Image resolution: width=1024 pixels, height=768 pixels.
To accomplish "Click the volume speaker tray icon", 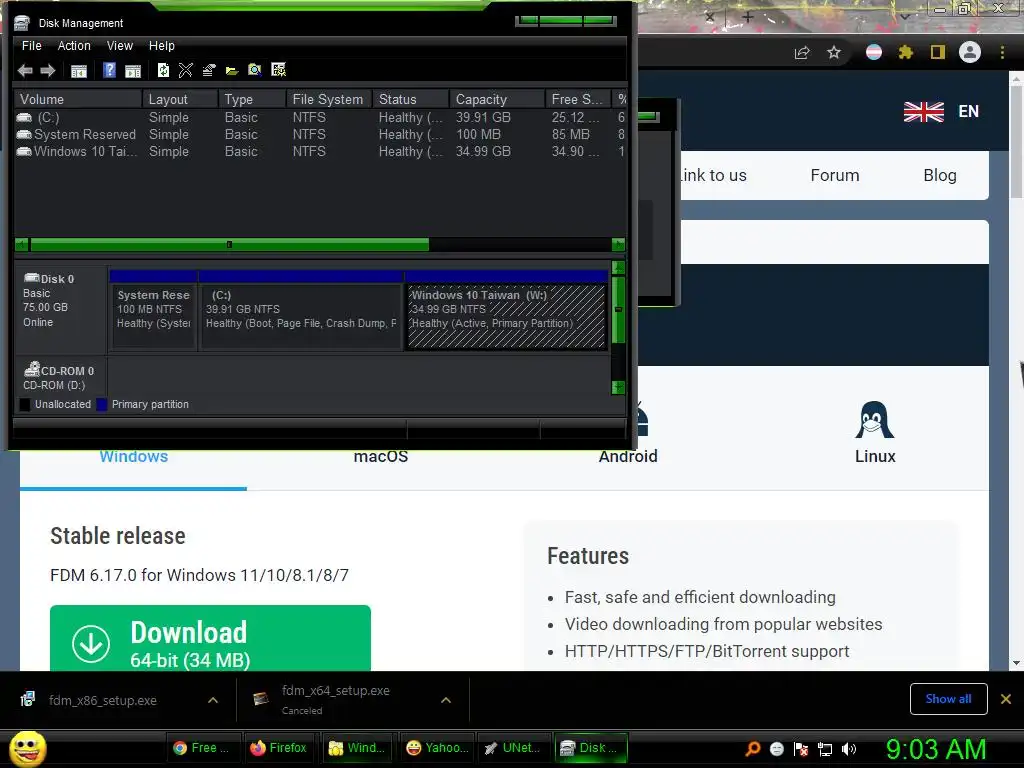I will coord(849,749).
